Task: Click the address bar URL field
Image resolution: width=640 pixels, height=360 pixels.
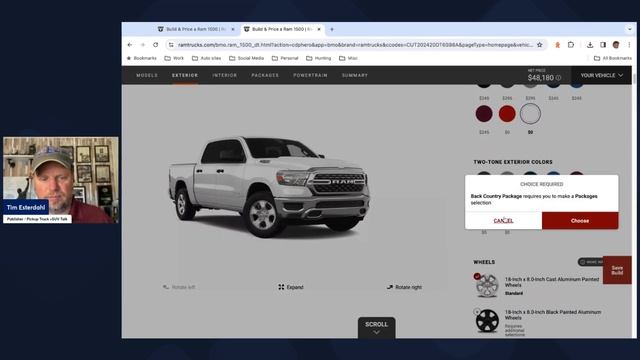Action: click(355, 45)
